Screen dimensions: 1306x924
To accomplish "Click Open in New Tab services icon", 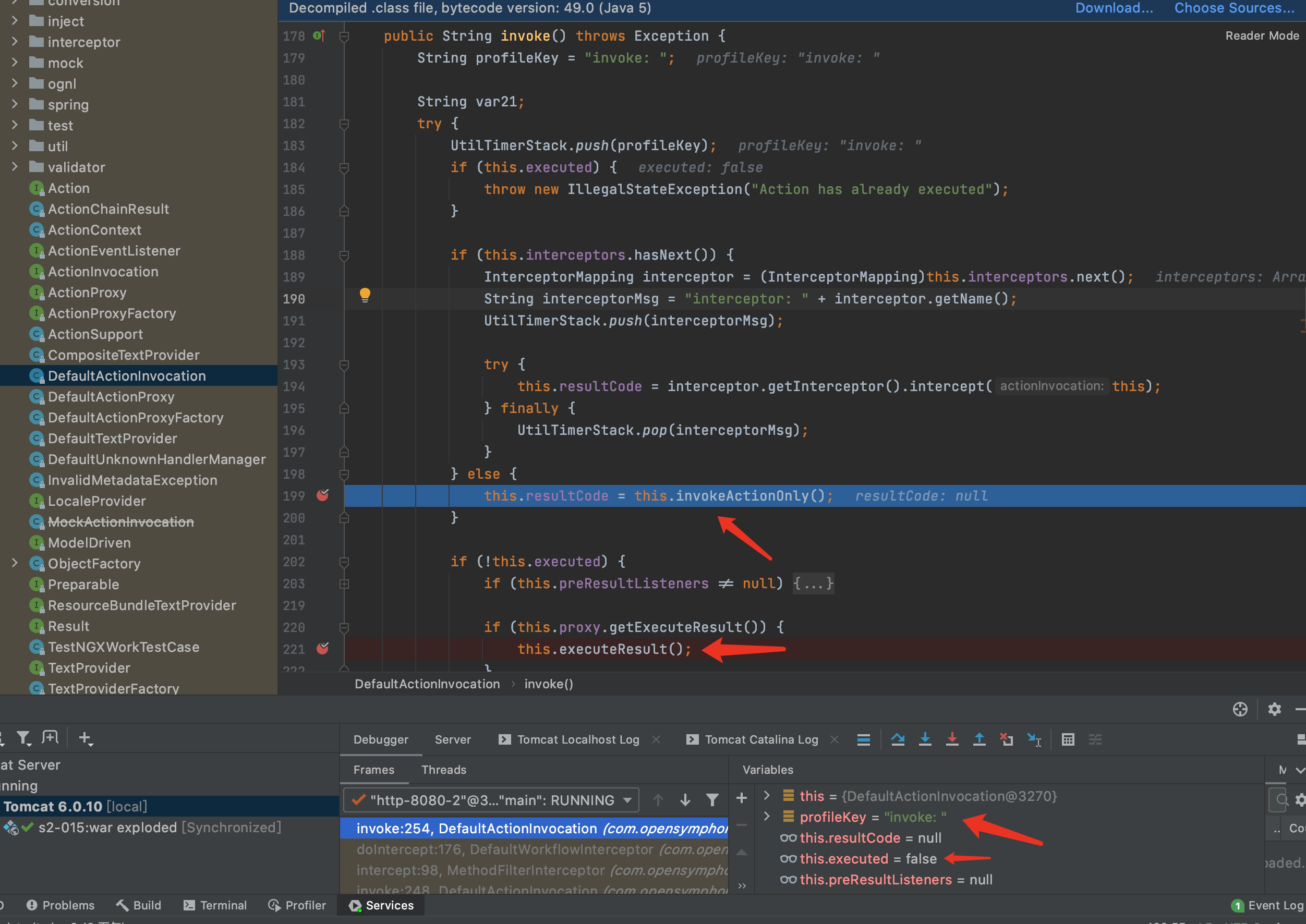I will pyautogui.click(x=50, y=738).
